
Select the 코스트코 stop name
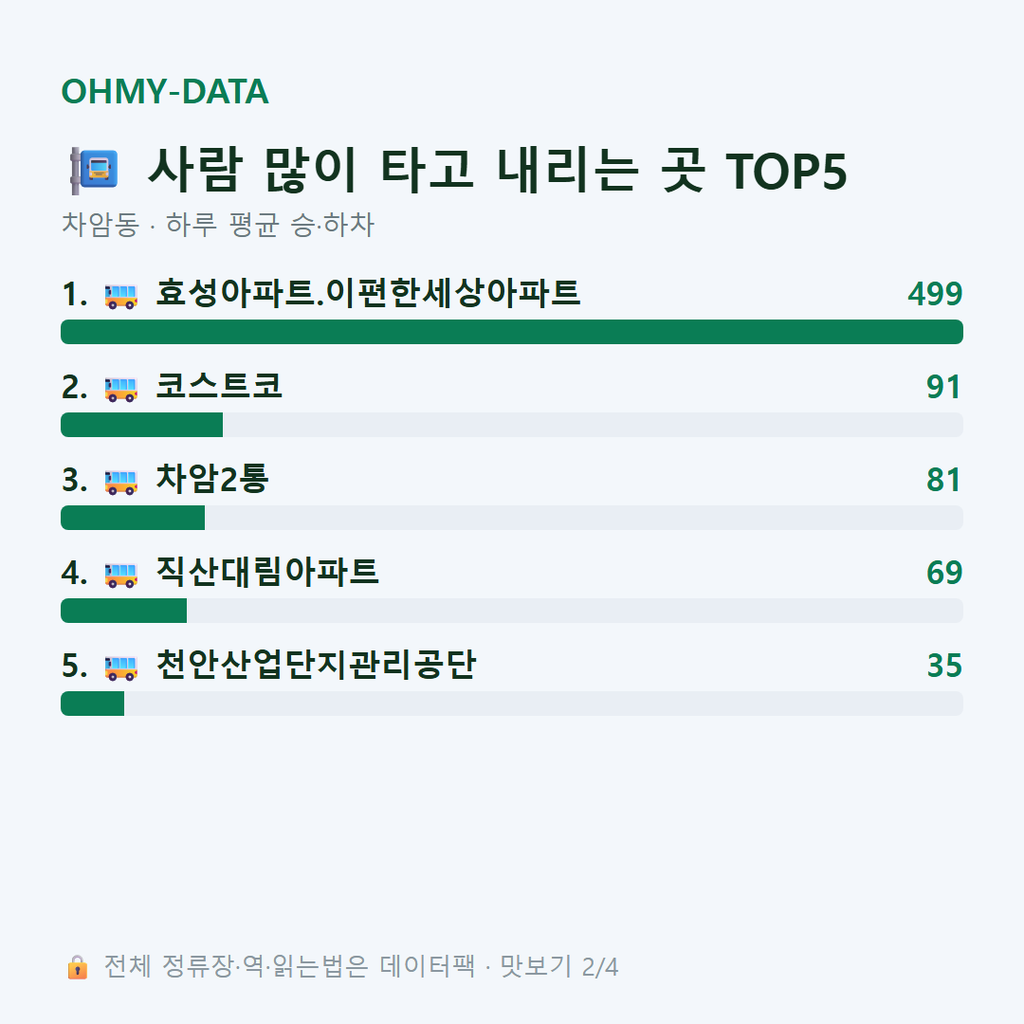[x=219, y=386]
